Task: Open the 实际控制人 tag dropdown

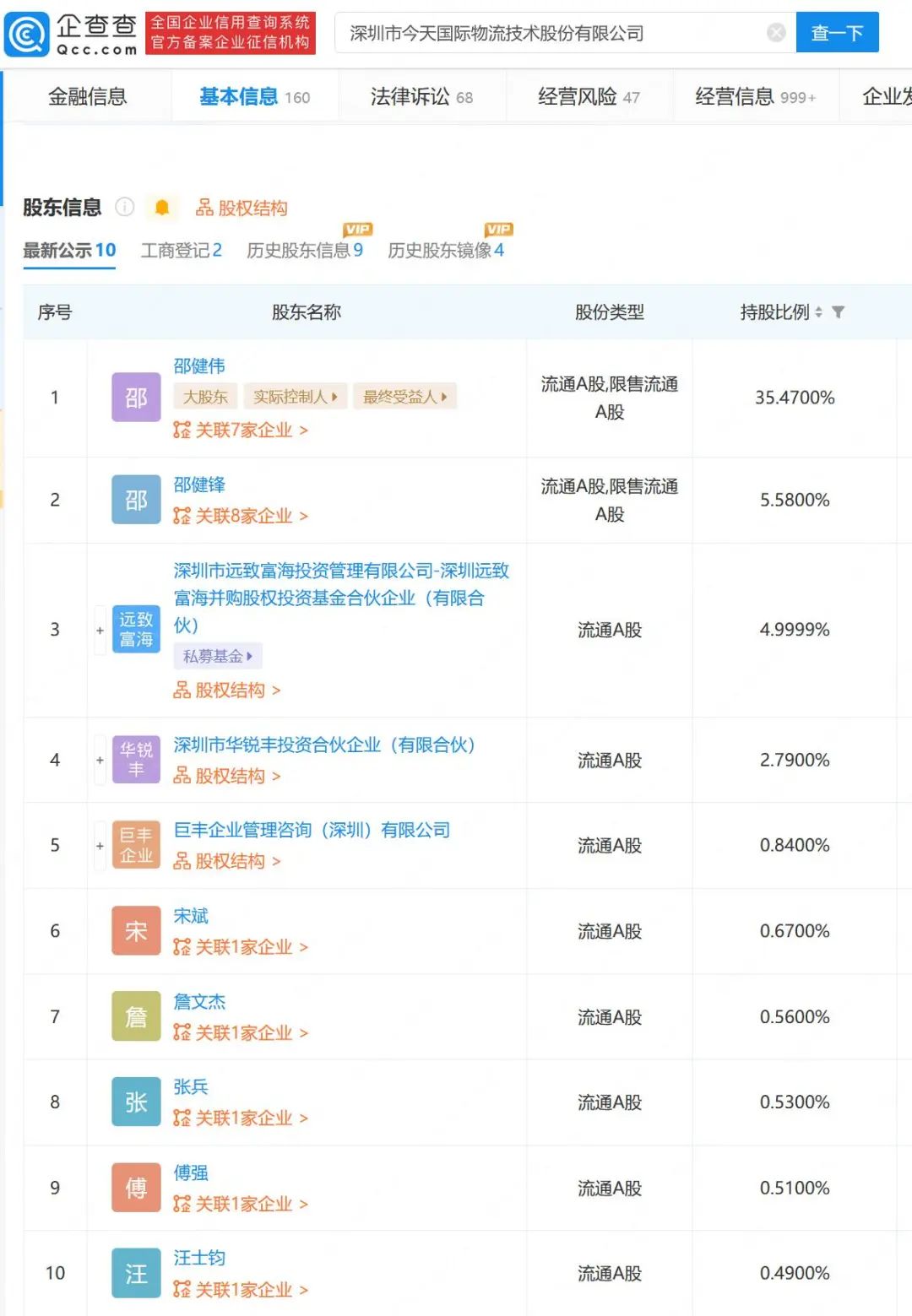Action: point(295,397)
